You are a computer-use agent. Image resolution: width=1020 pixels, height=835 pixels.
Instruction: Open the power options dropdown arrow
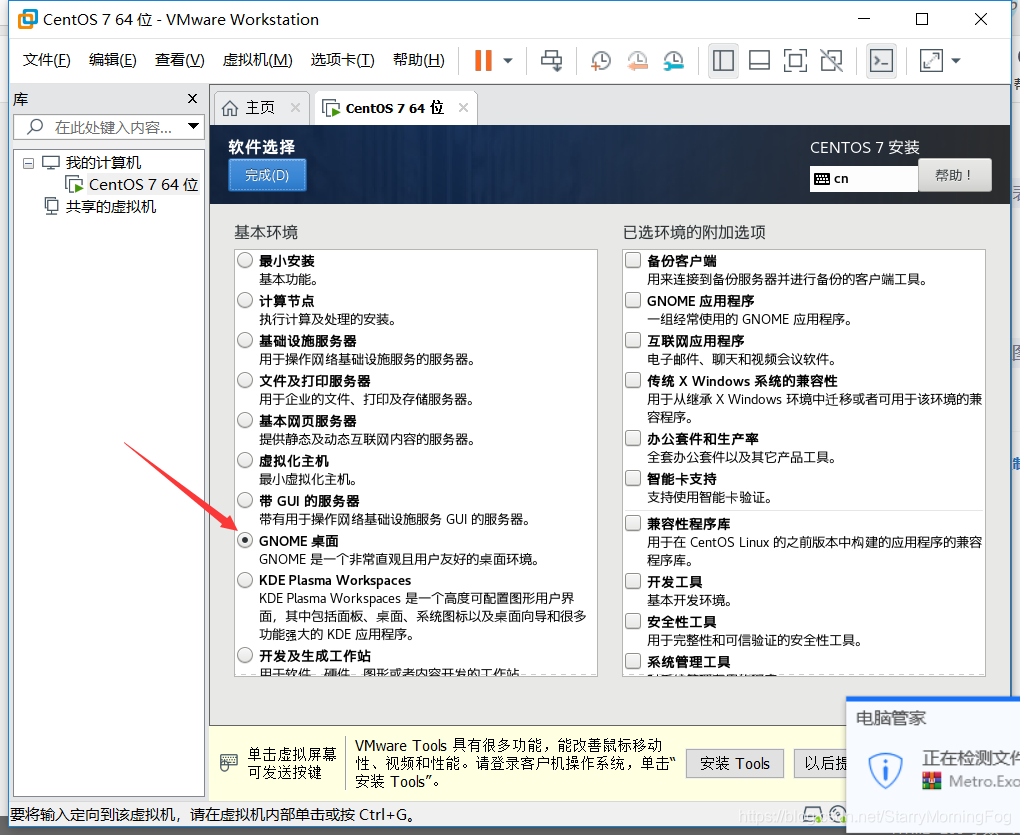coord(508,61)
